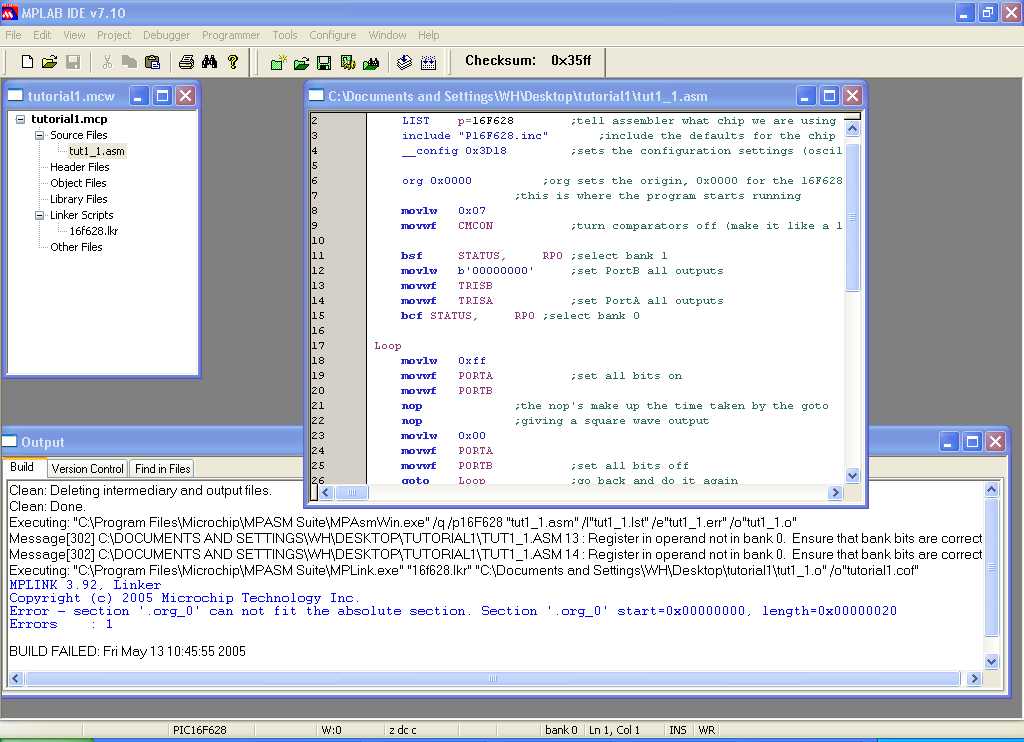The width and height of the screenshot is (1024, 742).
Task: Click the Open File toolbar icon
Action: click(49, 62)
